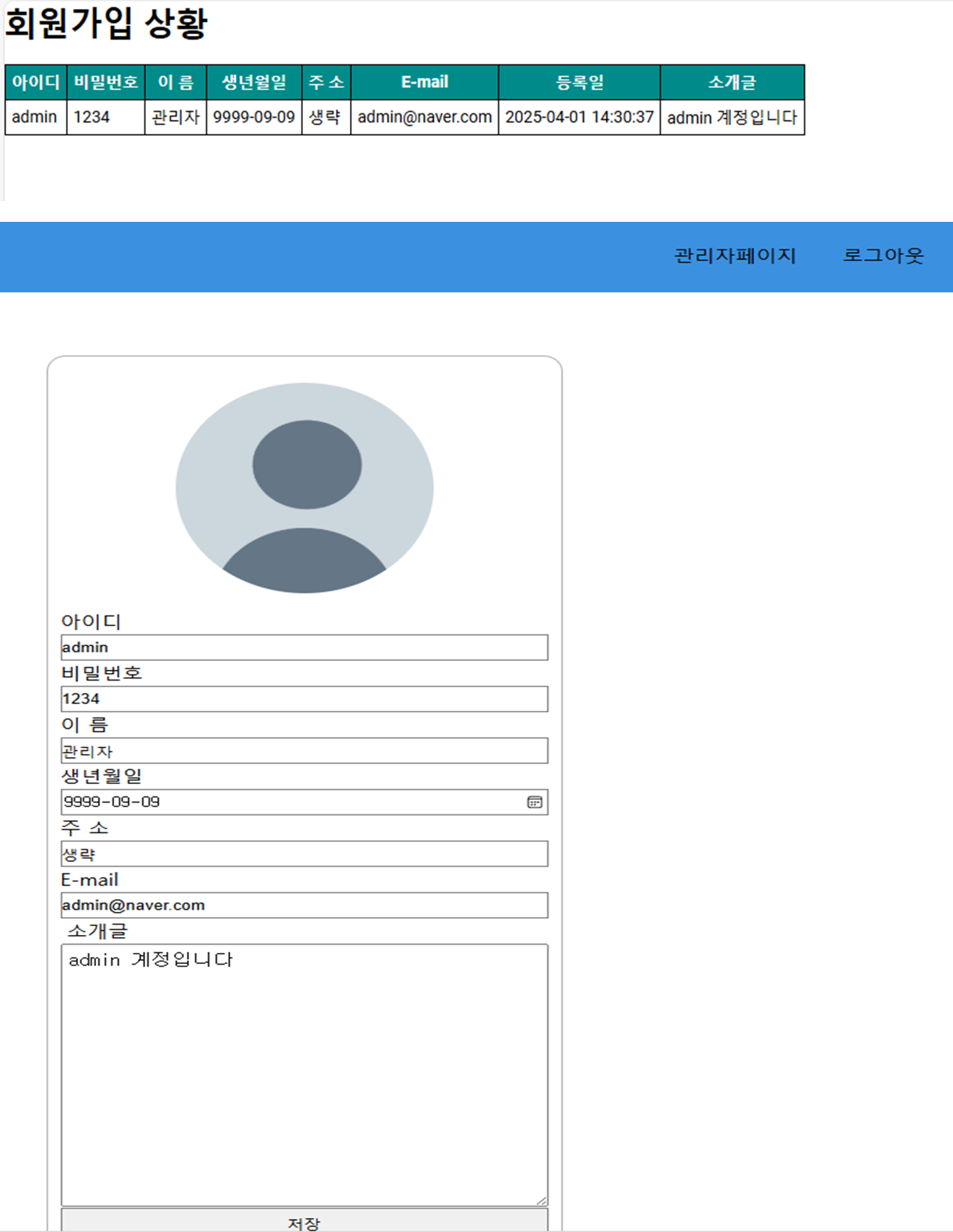Click the 소개글 table column header
The image size is (953, 1232).
[x=733, y=82]
